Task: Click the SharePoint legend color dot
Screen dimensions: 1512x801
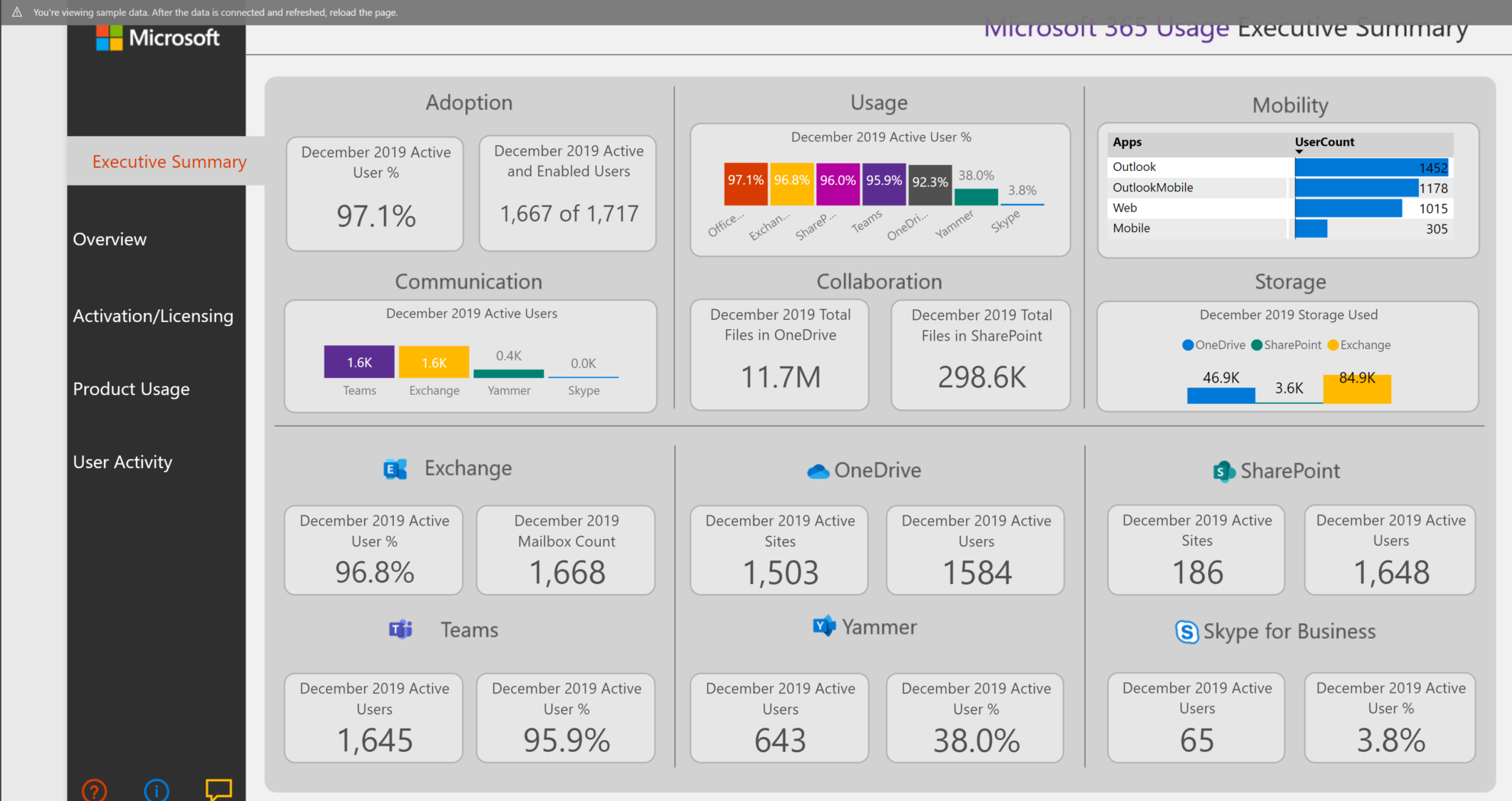Action: 1255,345
